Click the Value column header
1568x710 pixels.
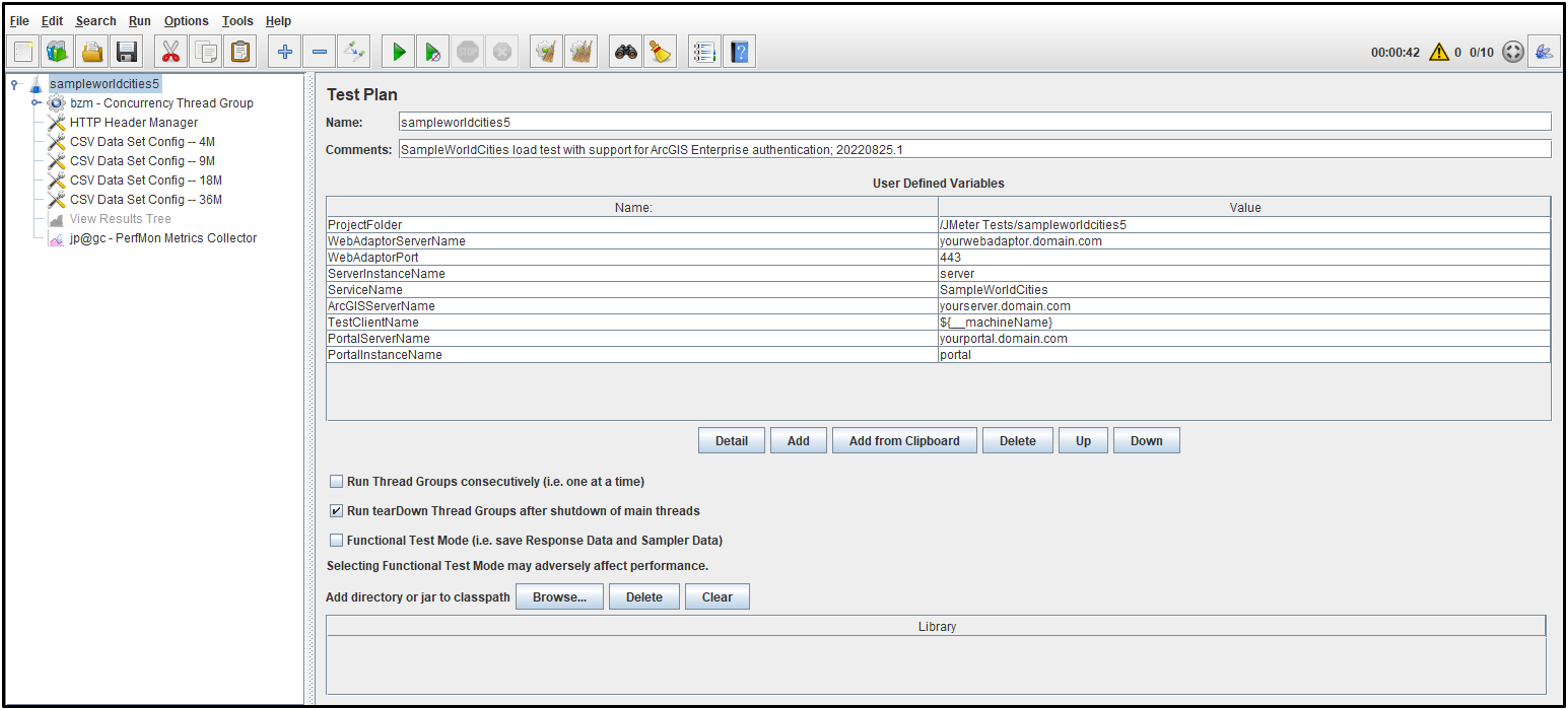[1244, 208]
